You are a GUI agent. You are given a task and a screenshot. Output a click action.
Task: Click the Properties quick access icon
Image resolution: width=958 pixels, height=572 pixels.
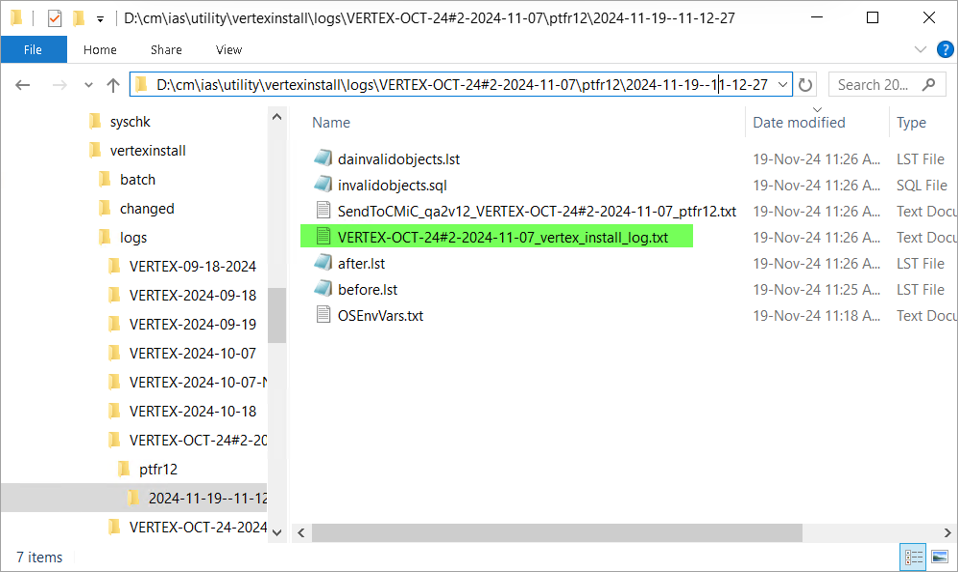[54, 19]
